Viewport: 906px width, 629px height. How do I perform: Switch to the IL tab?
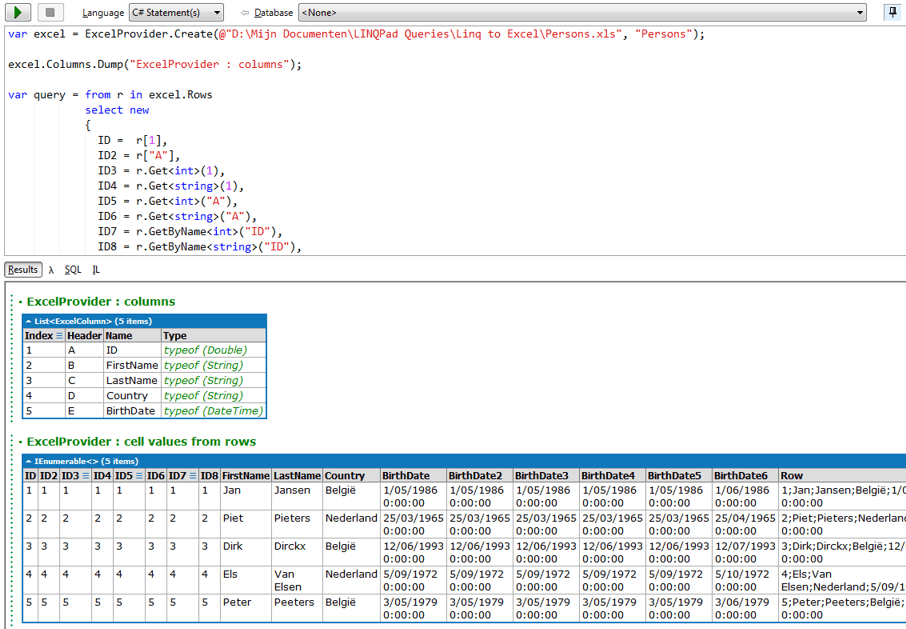click(96, 270)
